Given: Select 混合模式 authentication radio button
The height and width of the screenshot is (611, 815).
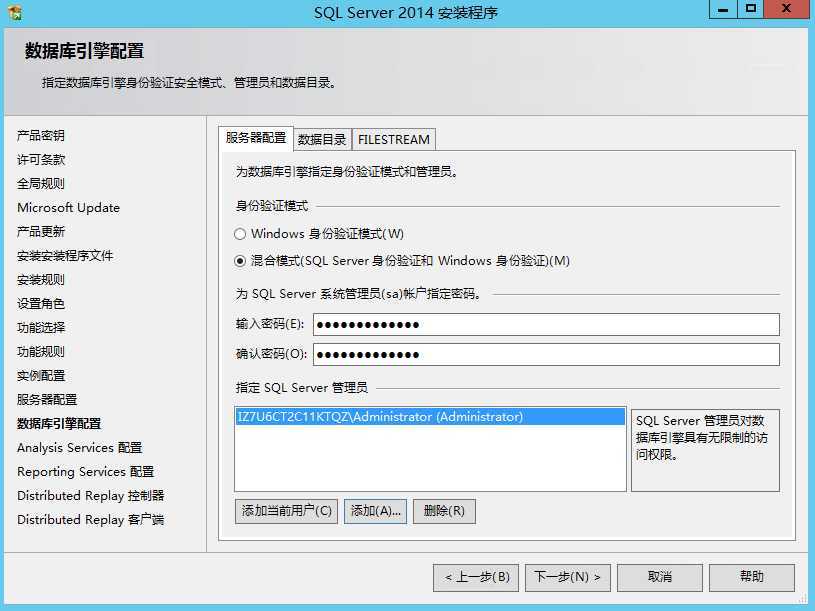Looking at the screenshot, I should pyautogui.click(x=240, y=261).
